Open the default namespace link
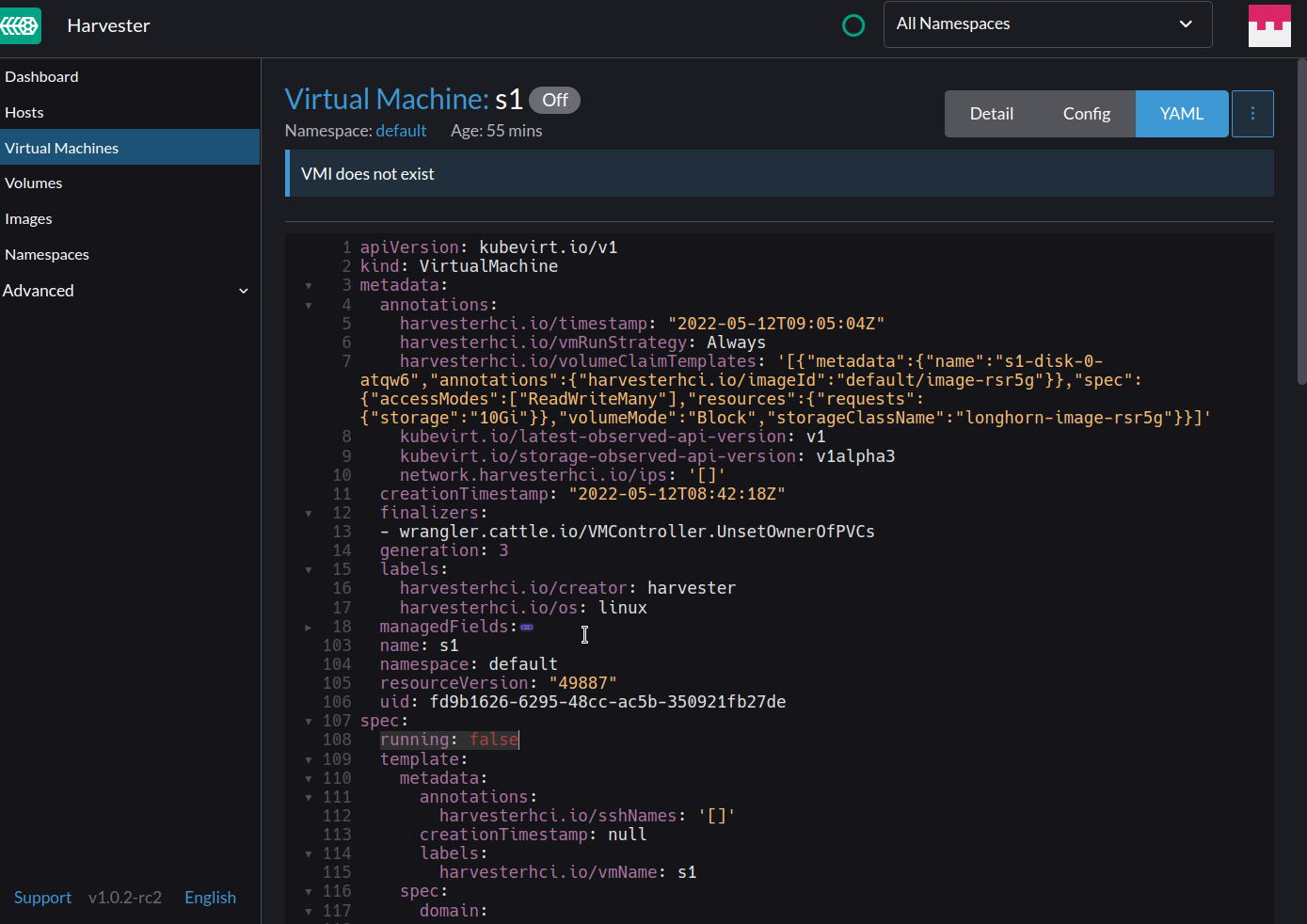Viewport: 1307px width, 924px height. (x=401, y=131)
